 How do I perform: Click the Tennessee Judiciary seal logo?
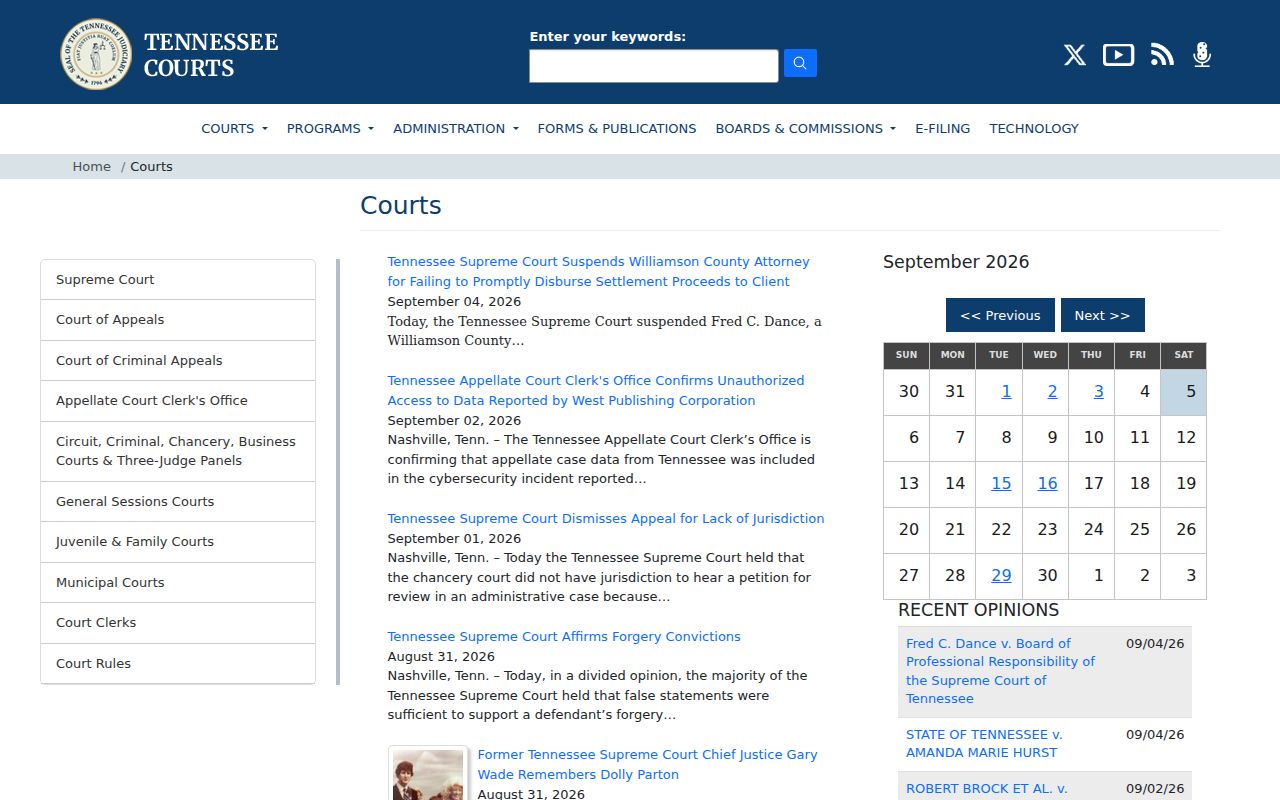click(96, 54)
